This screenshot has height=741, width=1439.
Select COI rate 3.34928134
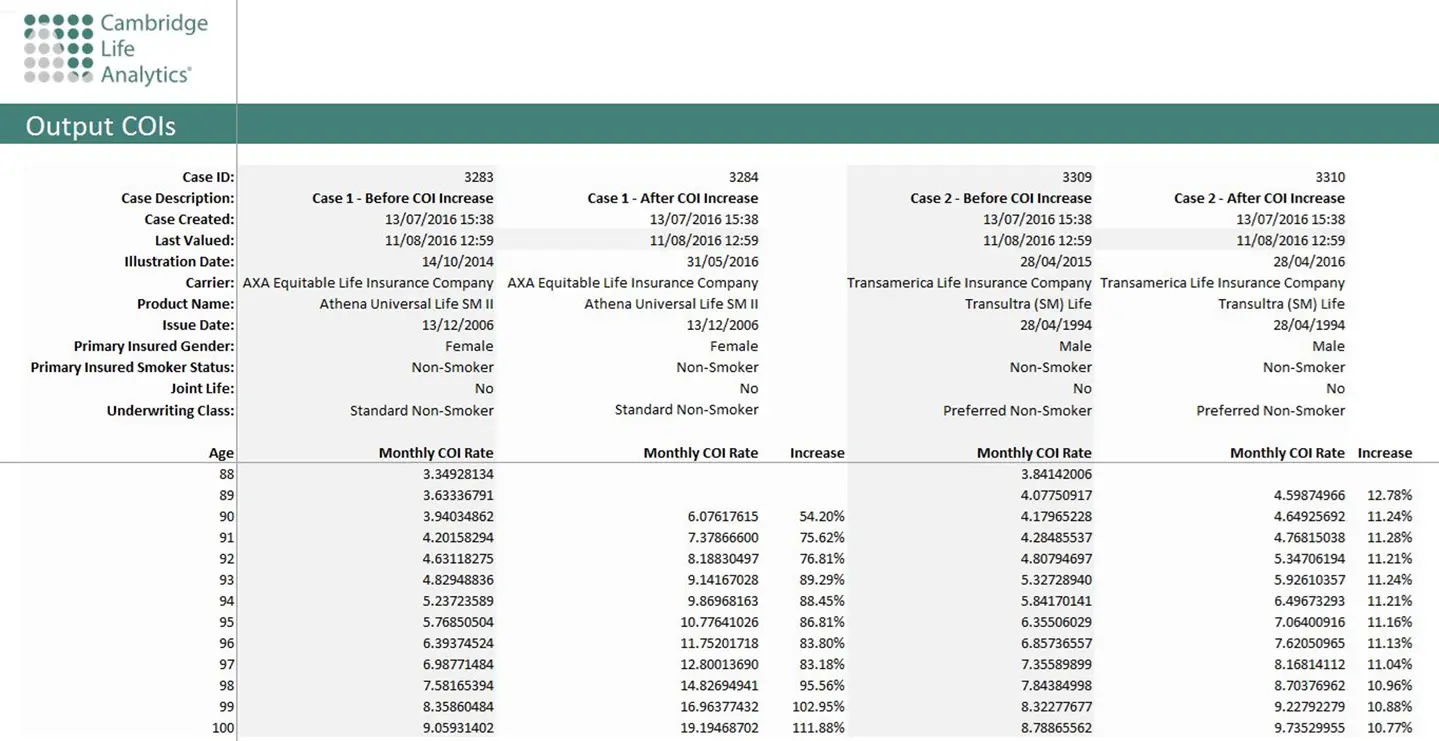458,474
